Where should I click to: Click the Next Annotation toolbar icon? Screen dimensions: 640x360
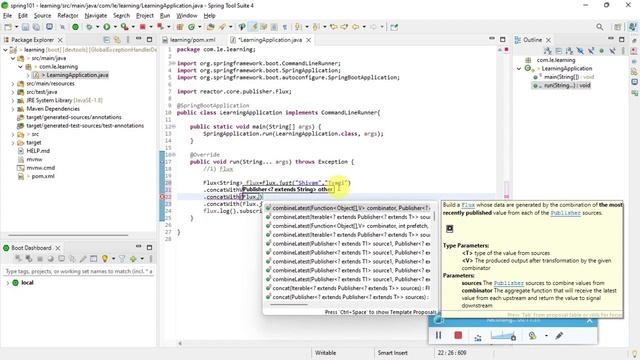298,27
